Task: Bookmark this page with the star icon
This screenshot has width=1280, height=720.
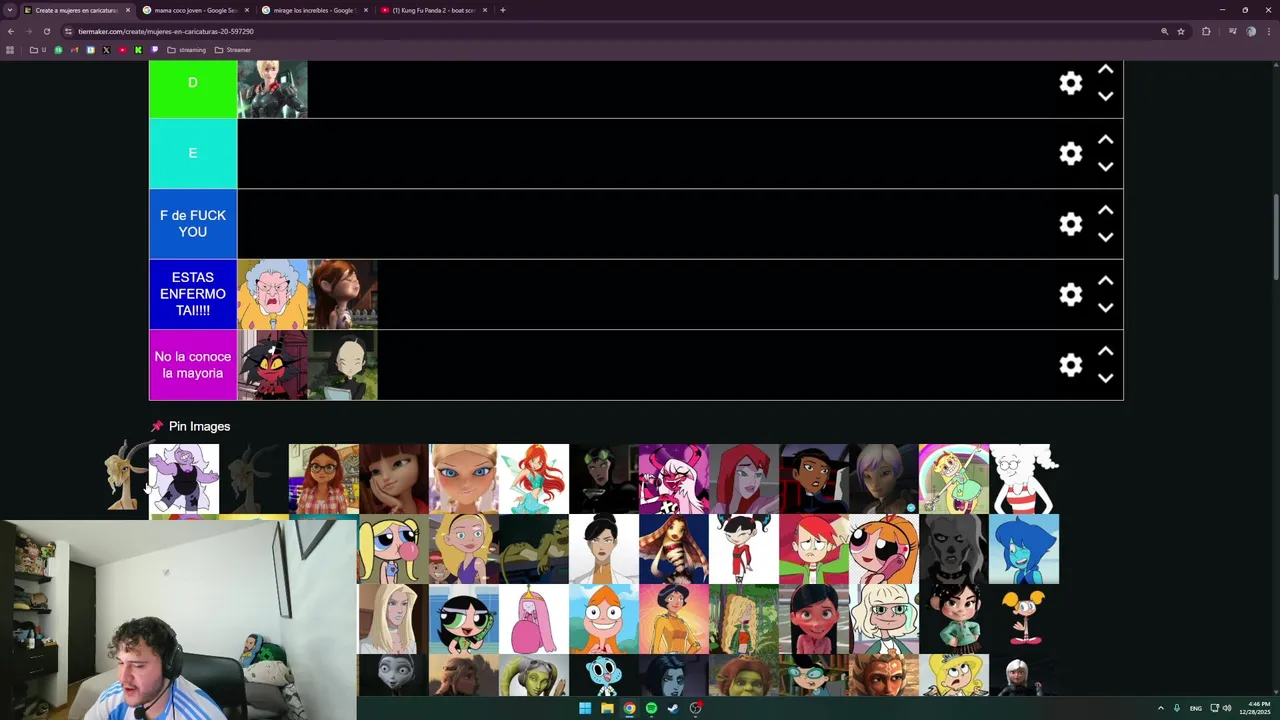Action: pyautogui.click(x=1181, y=31)
